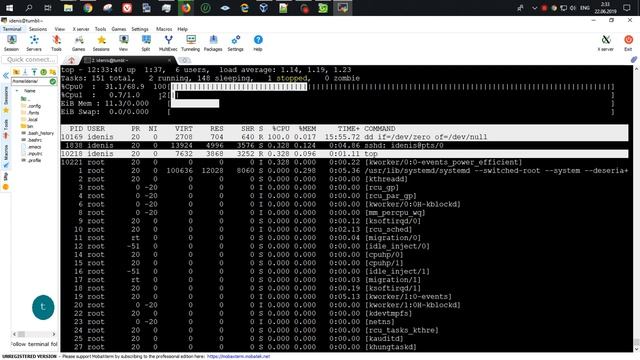Edit the /home/idenis/ path field
The image size is (640, 360).
coord(30,81)
